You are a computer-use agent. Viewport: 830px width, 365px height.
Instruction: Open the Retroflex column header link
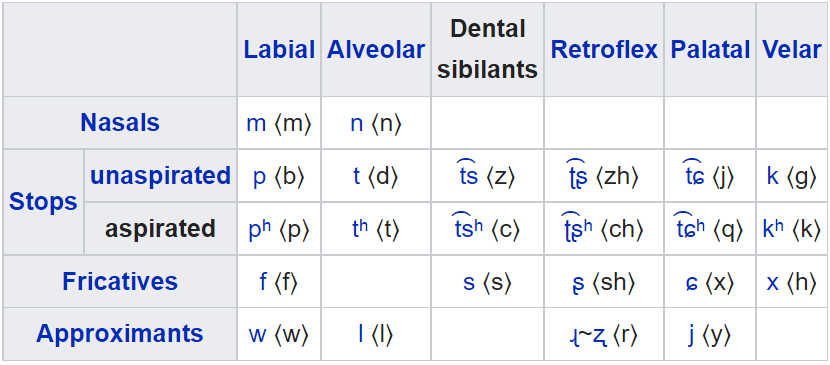604,50
